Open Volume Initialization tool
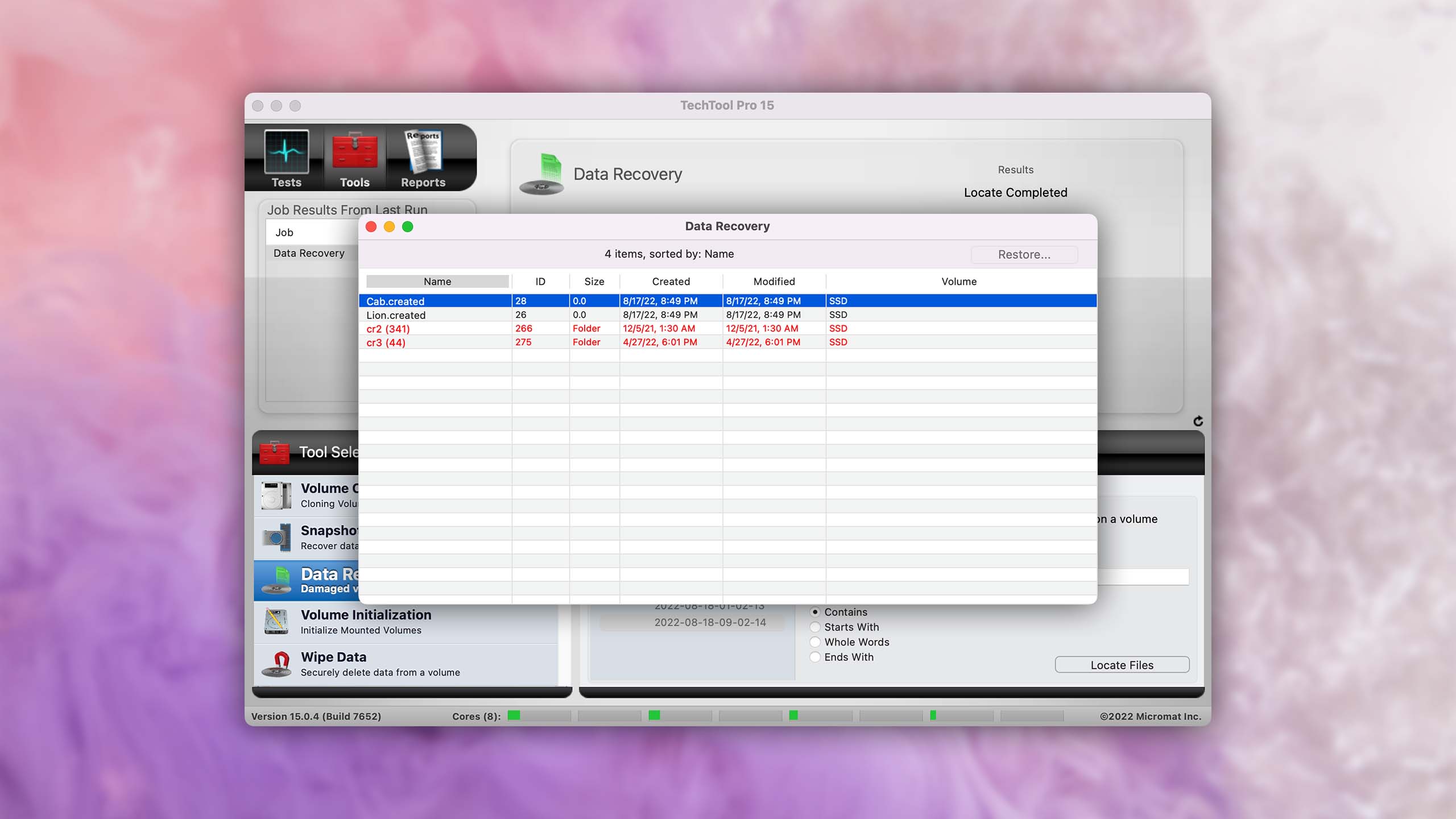Image resolution: width=1456 pixels, height=819 pixels. coord(406,622)
